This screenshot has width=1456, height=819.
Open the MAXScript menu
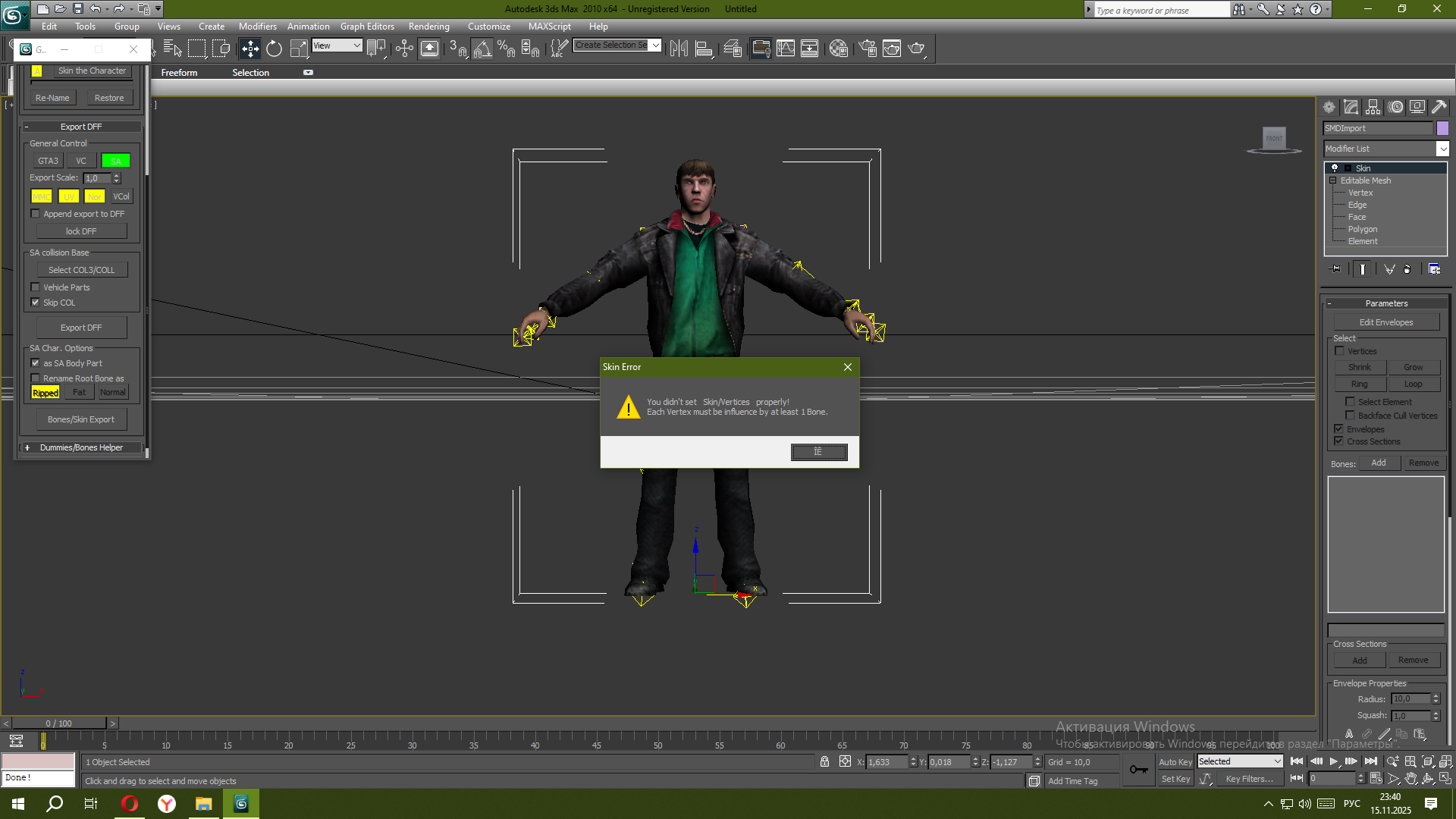pos(549,27)
